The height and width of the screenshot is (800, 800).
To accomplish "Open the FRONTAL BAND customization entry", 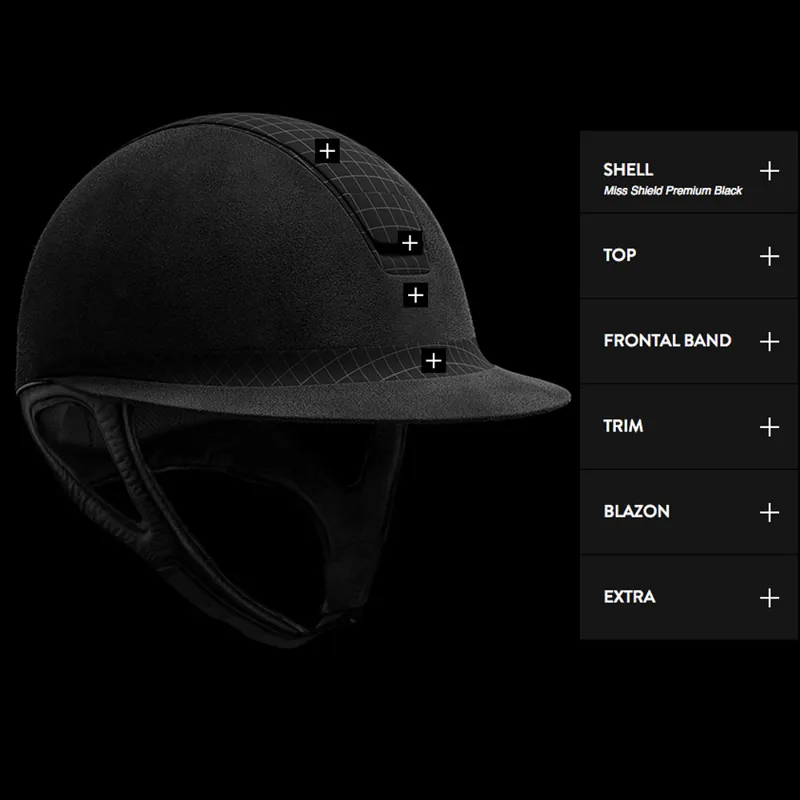I will (x=667, y=341).
